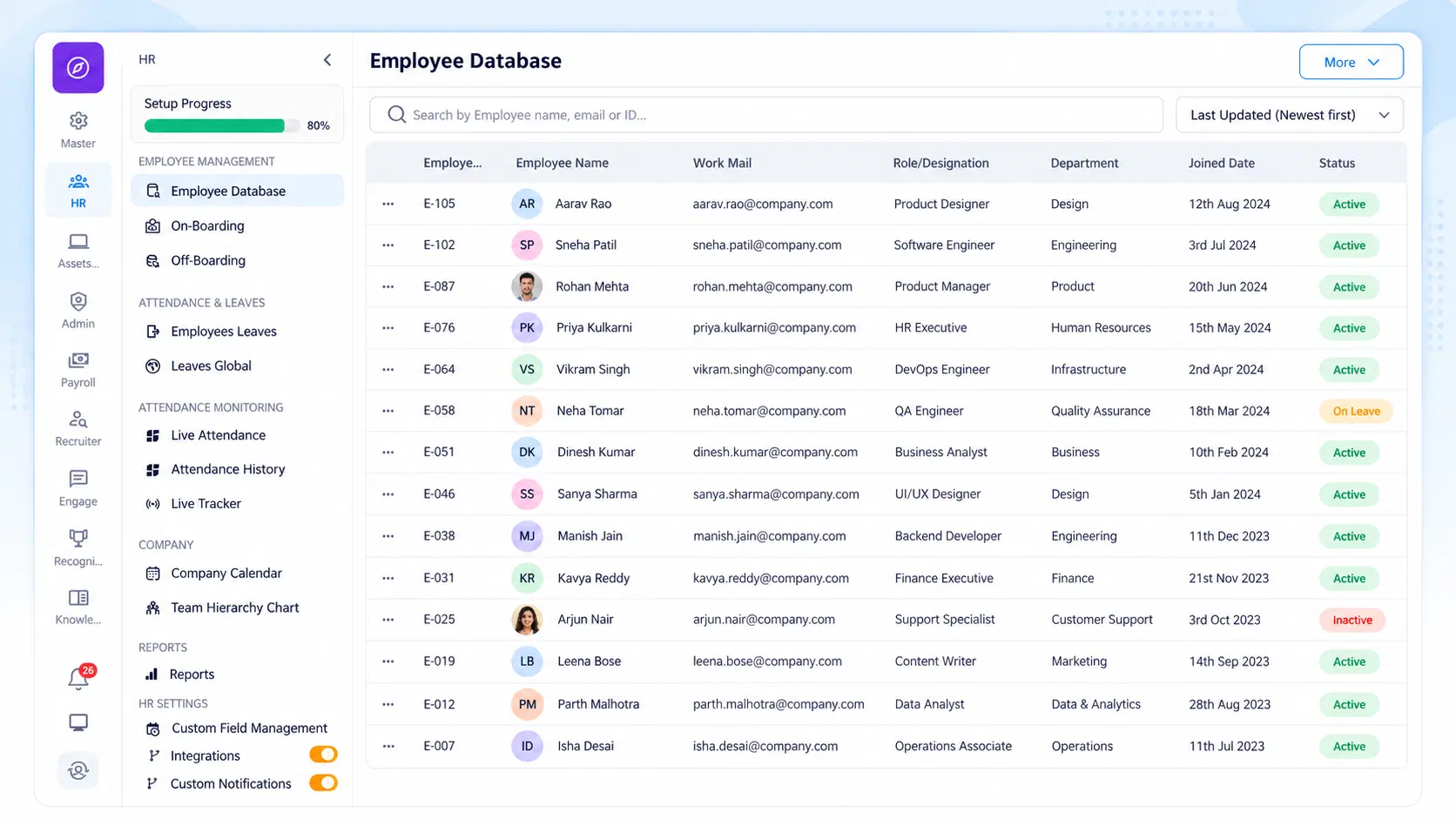Open the monitor icon in sidebar bottom
1456x819 pixels.
click(x=78, y=722)
